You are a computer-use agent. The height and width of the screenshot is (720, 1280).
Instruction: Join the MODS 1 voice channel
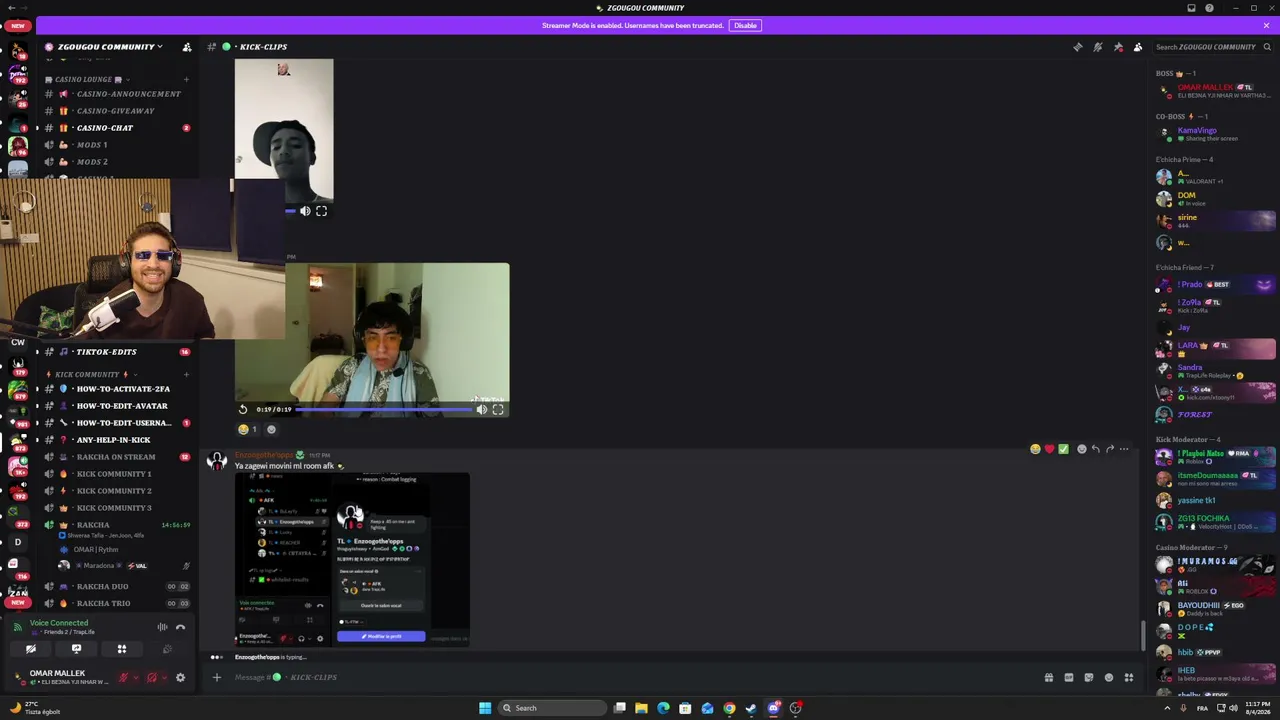click(x=118, y=145)
